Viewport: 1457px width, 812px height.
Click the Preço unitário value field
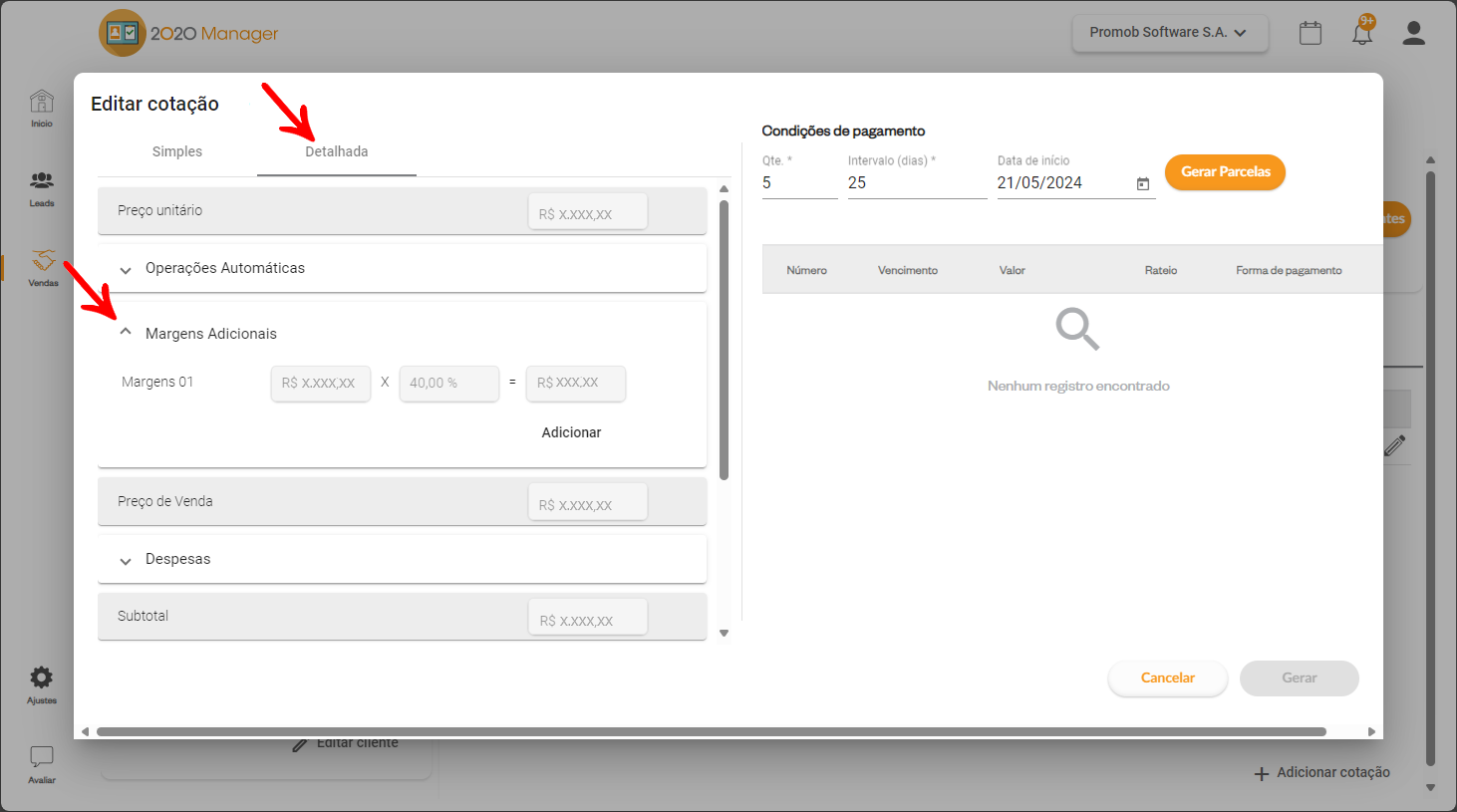point(588,211)
